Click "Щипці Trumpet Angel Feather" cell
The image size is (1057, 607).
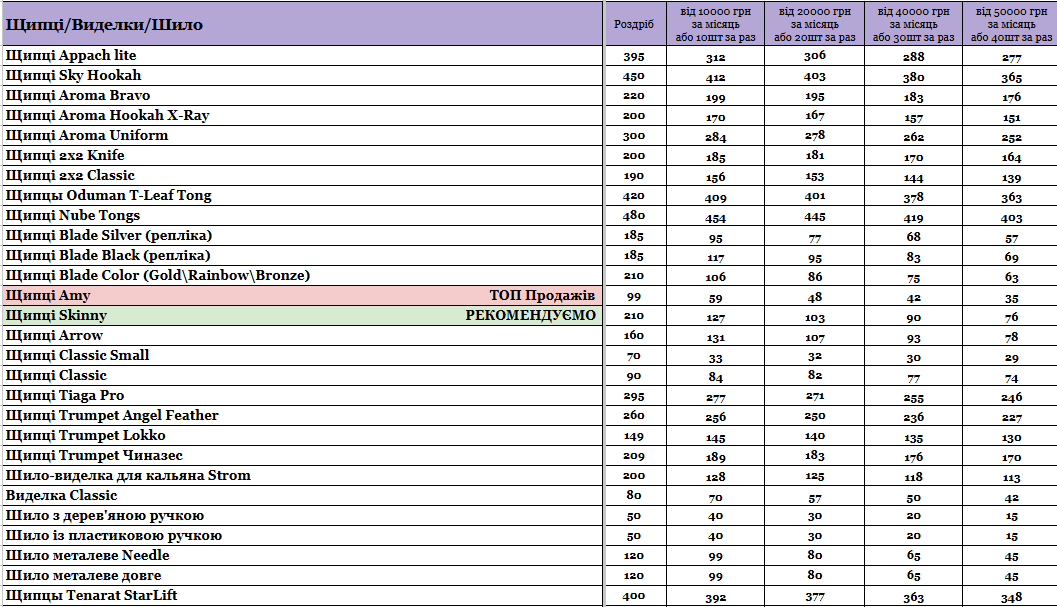111,416
